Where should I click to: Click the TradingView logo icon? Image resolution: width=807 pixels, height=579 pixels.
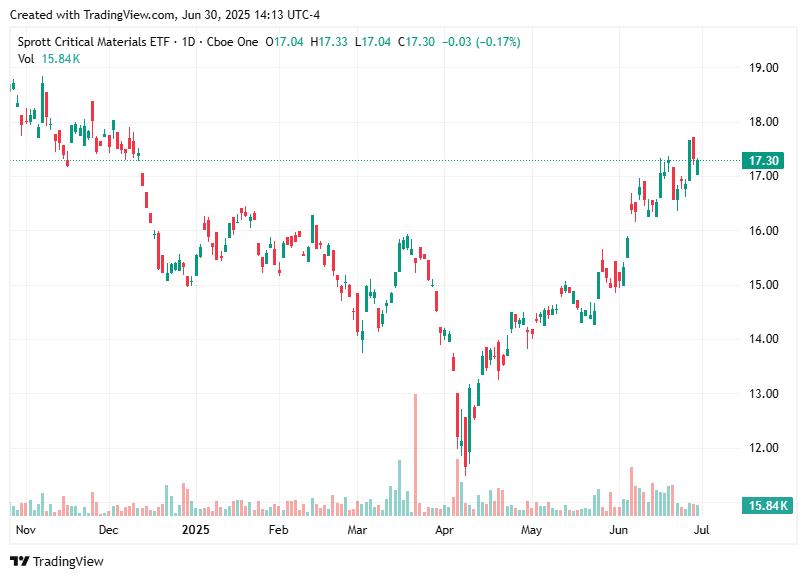(20, 561)
